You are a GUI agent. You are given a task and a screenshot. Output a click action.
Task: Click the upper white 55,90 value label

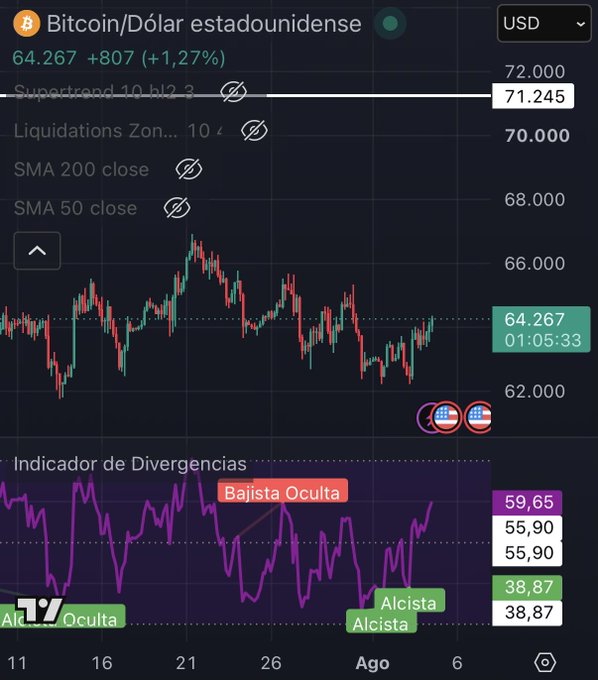coord(527,528)
